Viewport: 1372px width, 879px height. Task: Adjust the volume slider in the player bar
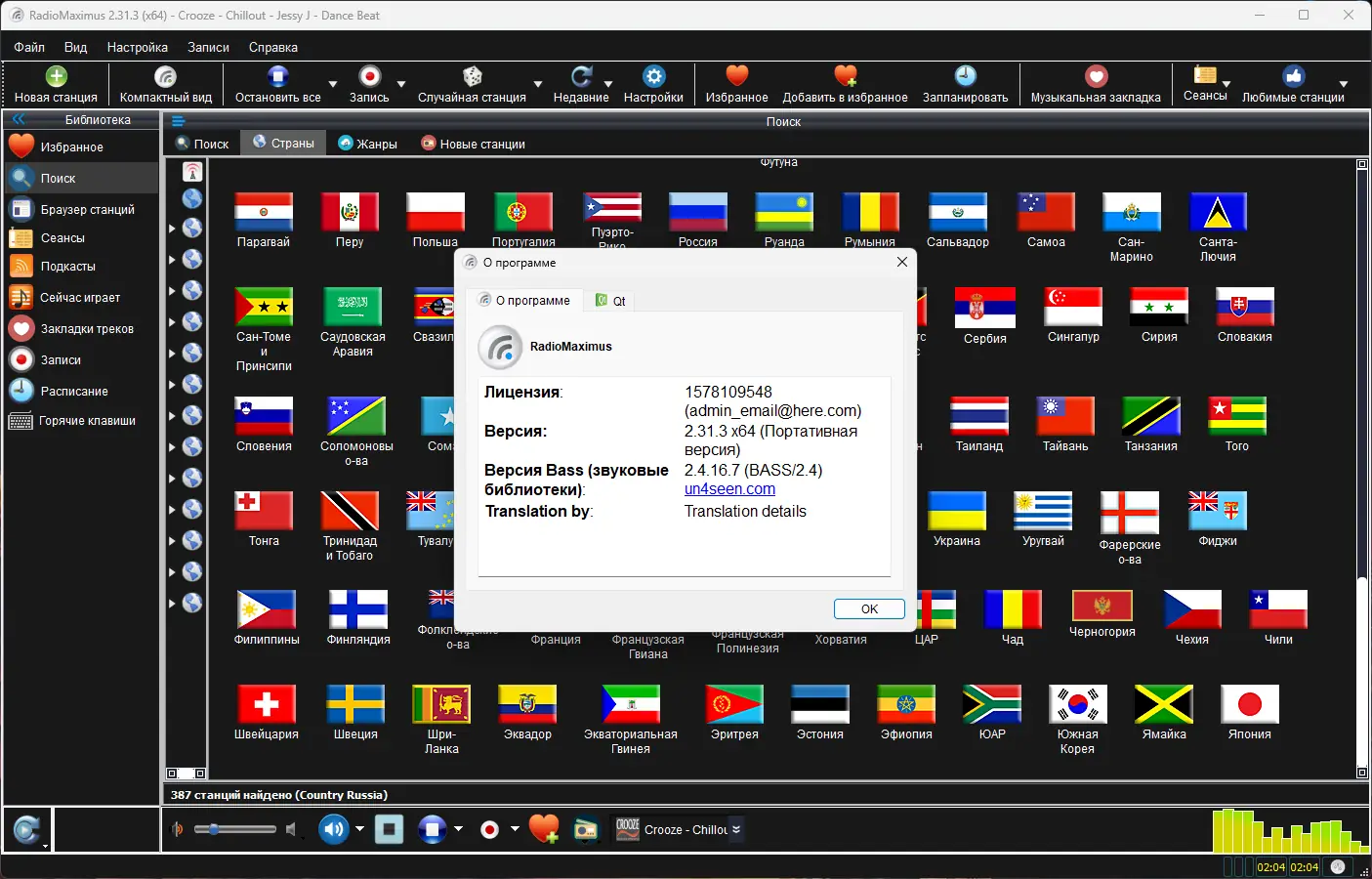pyautogui.click(x=234, y=829)
